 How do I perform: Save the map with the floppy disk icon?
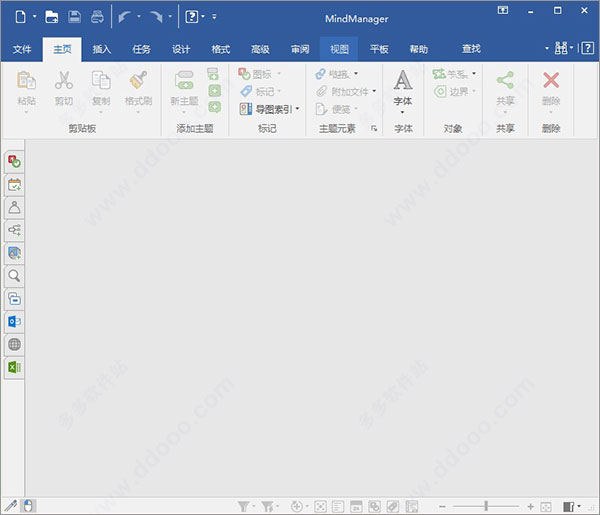(74, 16)
